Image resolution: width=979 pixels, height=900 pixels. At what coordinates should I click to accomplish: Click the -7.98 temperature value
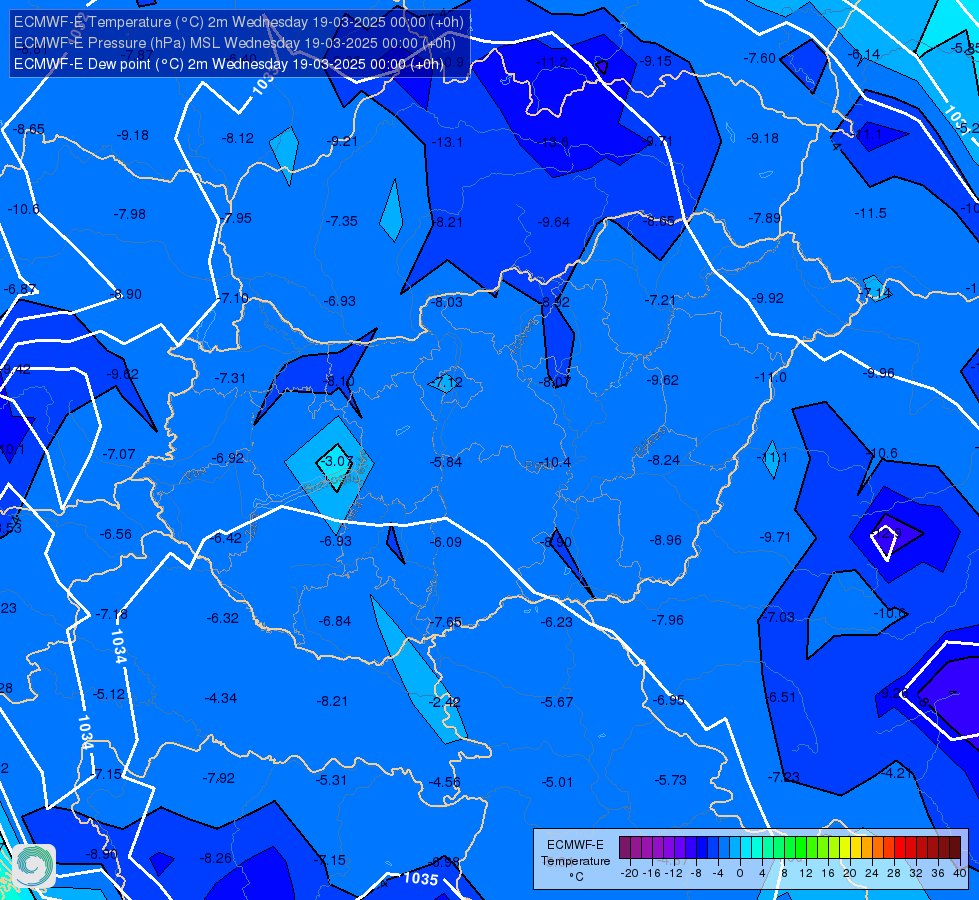coord(129,214)
